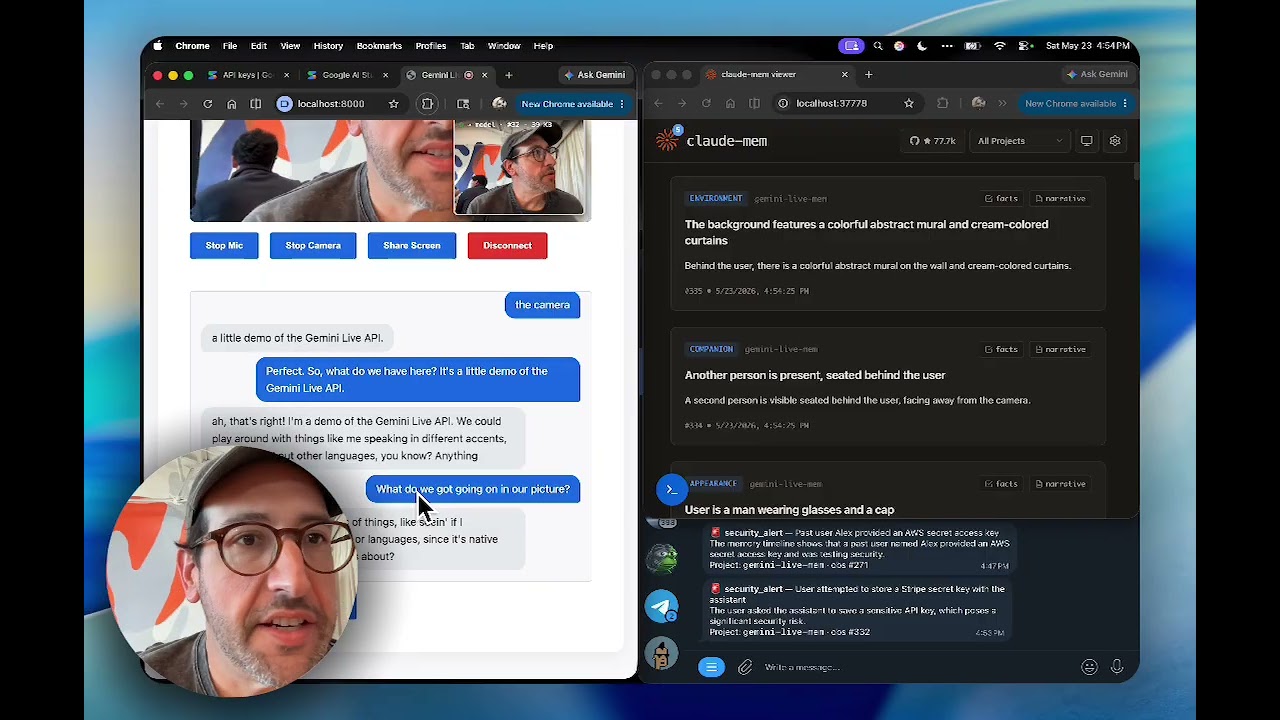Open extensions puzzle icon in localhost:8000 window

point(428,104)
